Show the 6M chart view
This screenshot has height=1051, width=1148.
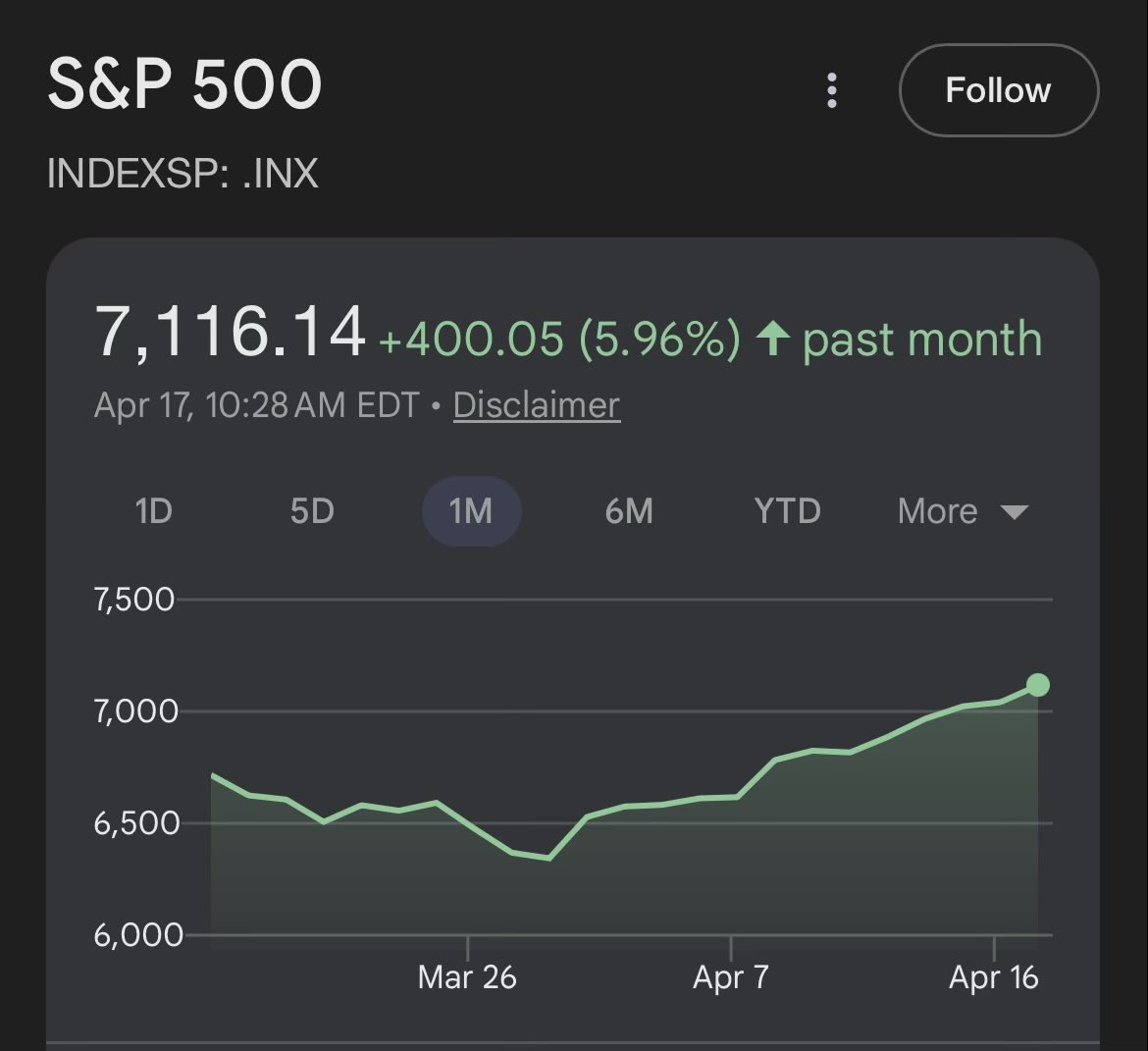[x=629, y=511]
